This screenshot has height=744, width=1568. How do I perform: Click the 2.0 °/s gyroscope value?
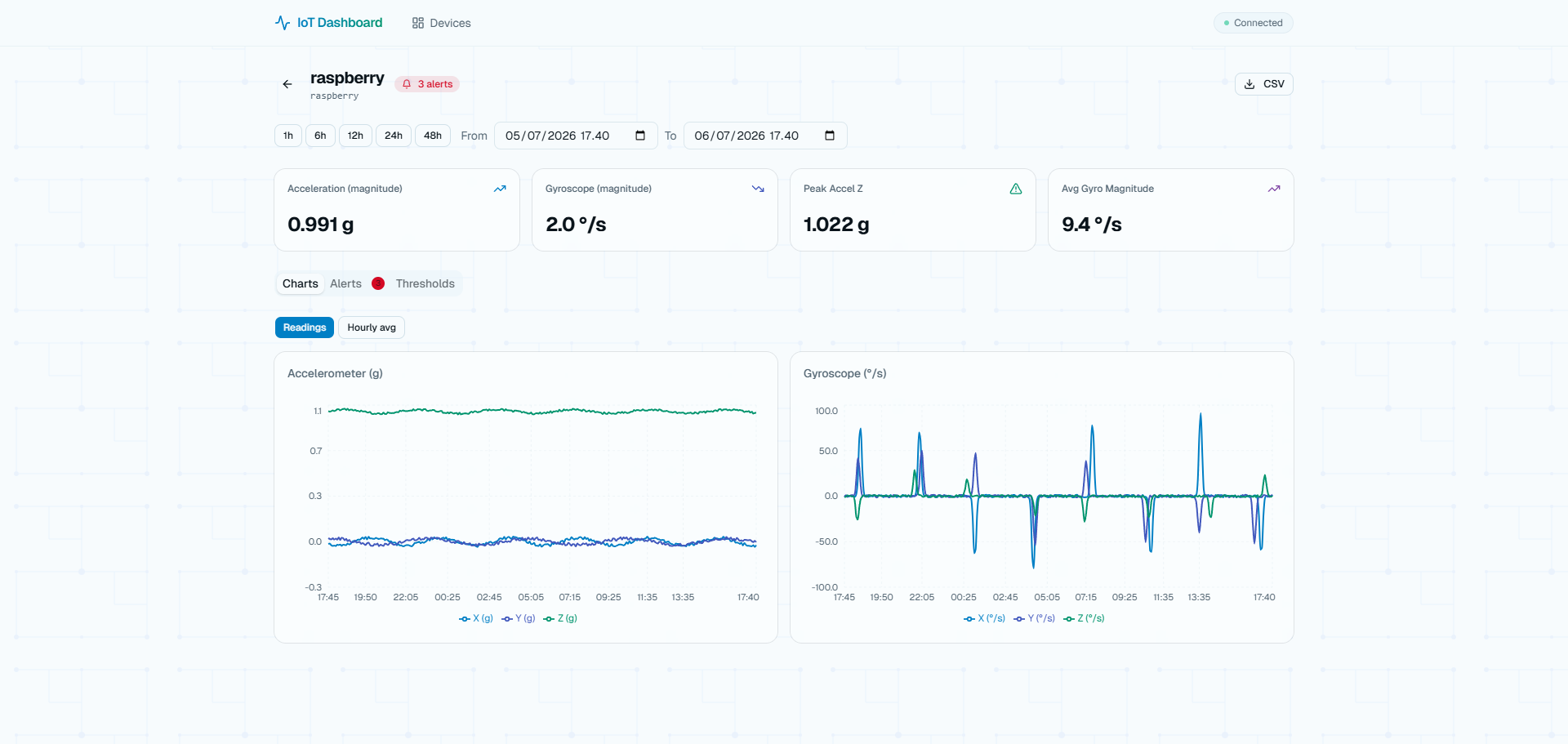[x=576, y=225]
